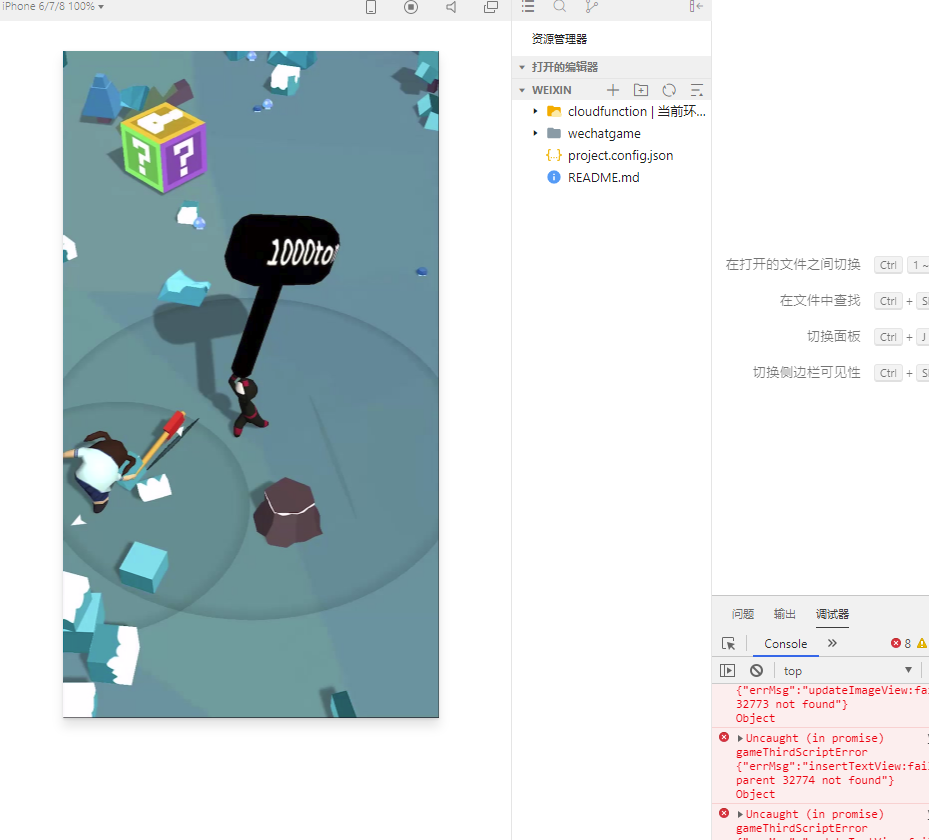The height and width of the screenshot is (840, 929).
Task: Click the mystery question-mark box in game
Action: (164, 148)
